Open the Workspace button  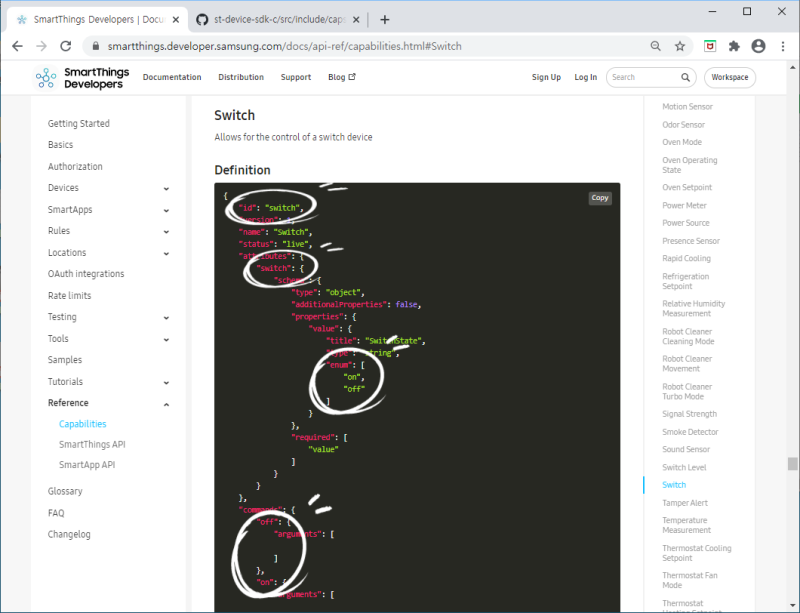pyautogui.click(x=730, y=77)
